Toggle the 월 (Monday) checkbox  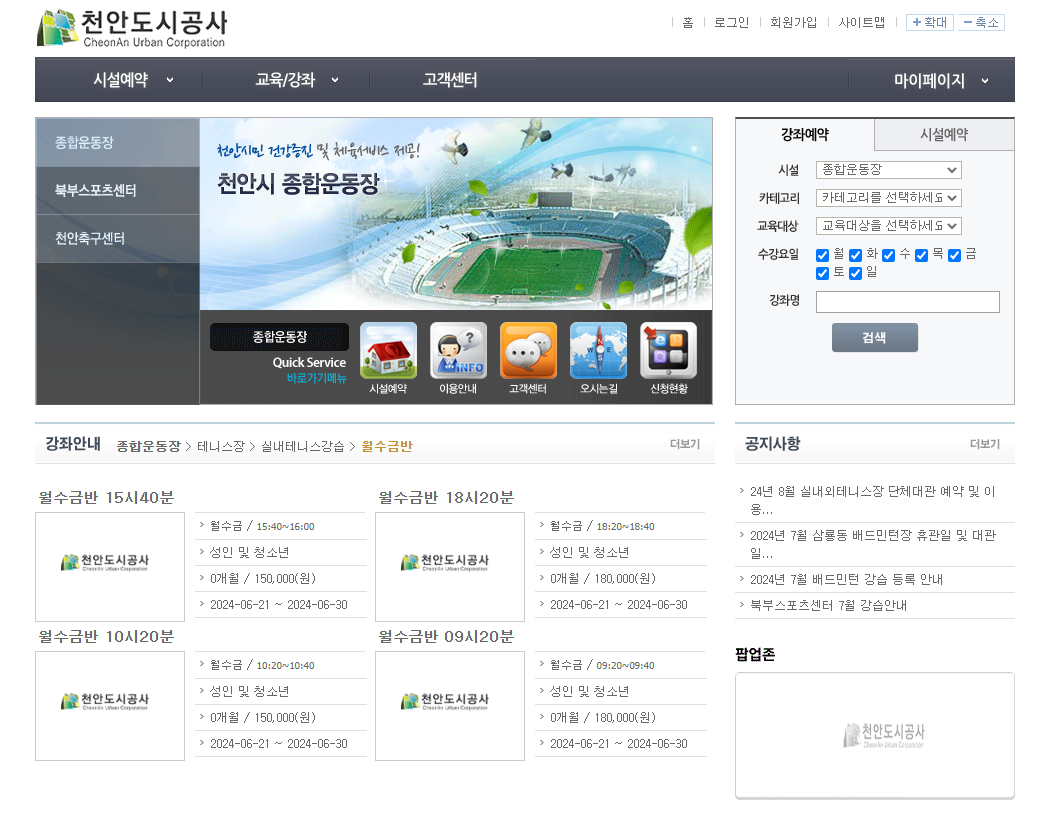click(822, 255)
